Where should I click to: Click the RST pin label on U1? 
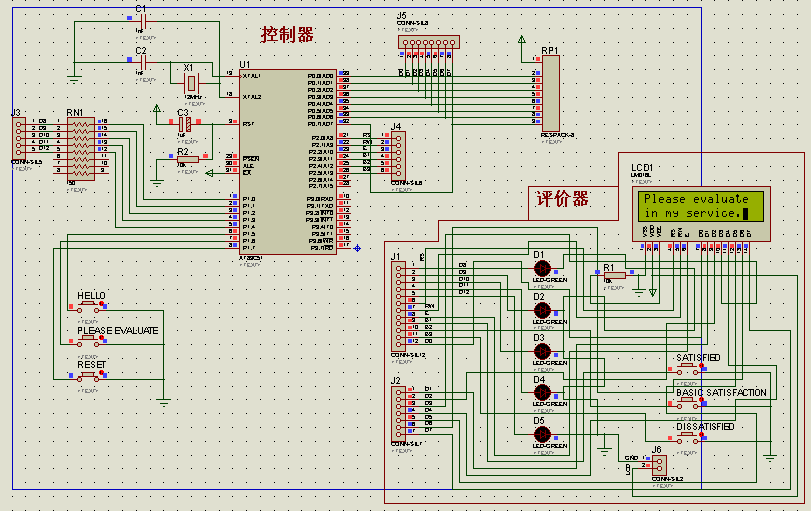pos(248,124)
